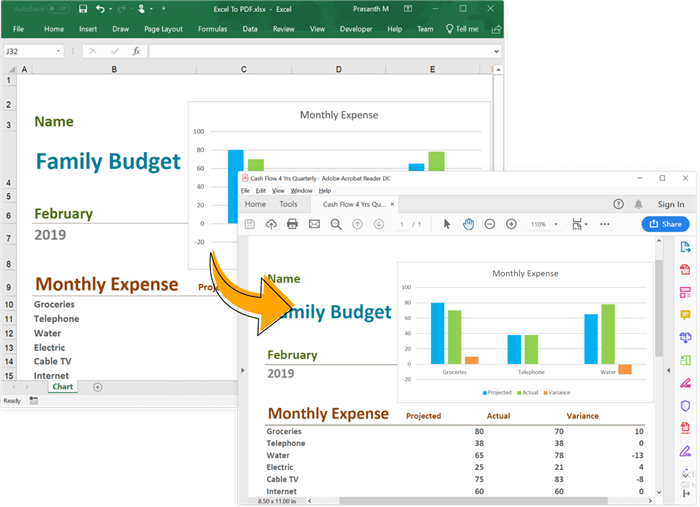This screenshot has height=507, width=700.
Task: Open the Window menu in Acrobat
Action: tap(301, 190)
